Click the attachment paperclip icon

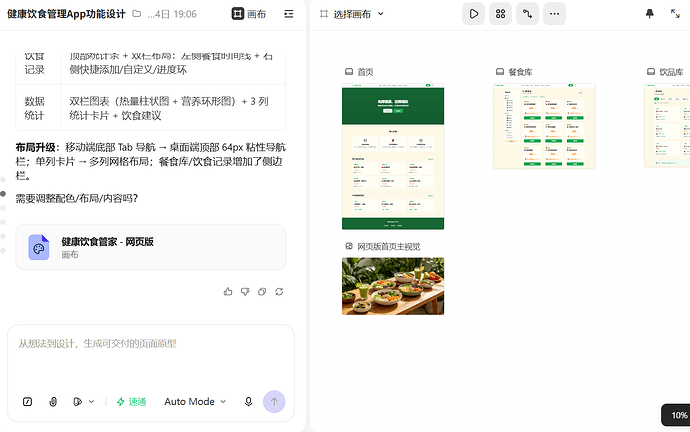tap(53, 402)
